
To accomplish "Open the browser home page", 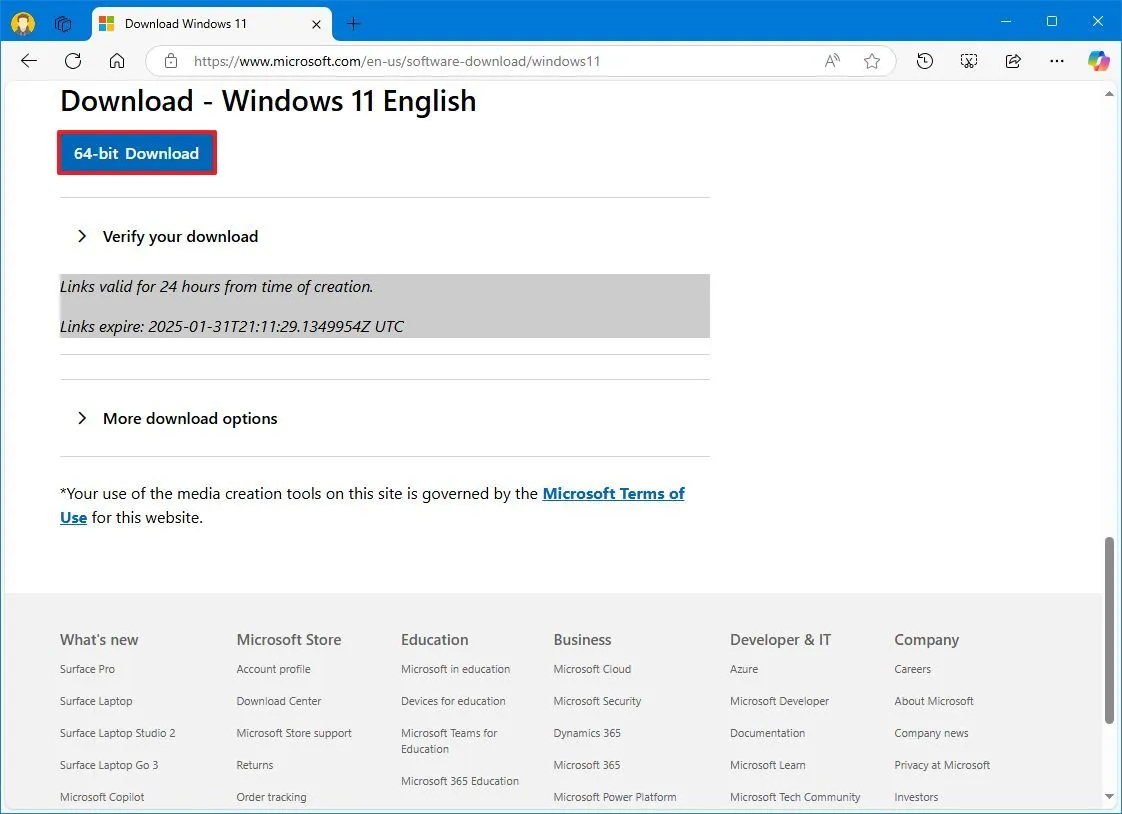I will [116, 61].
